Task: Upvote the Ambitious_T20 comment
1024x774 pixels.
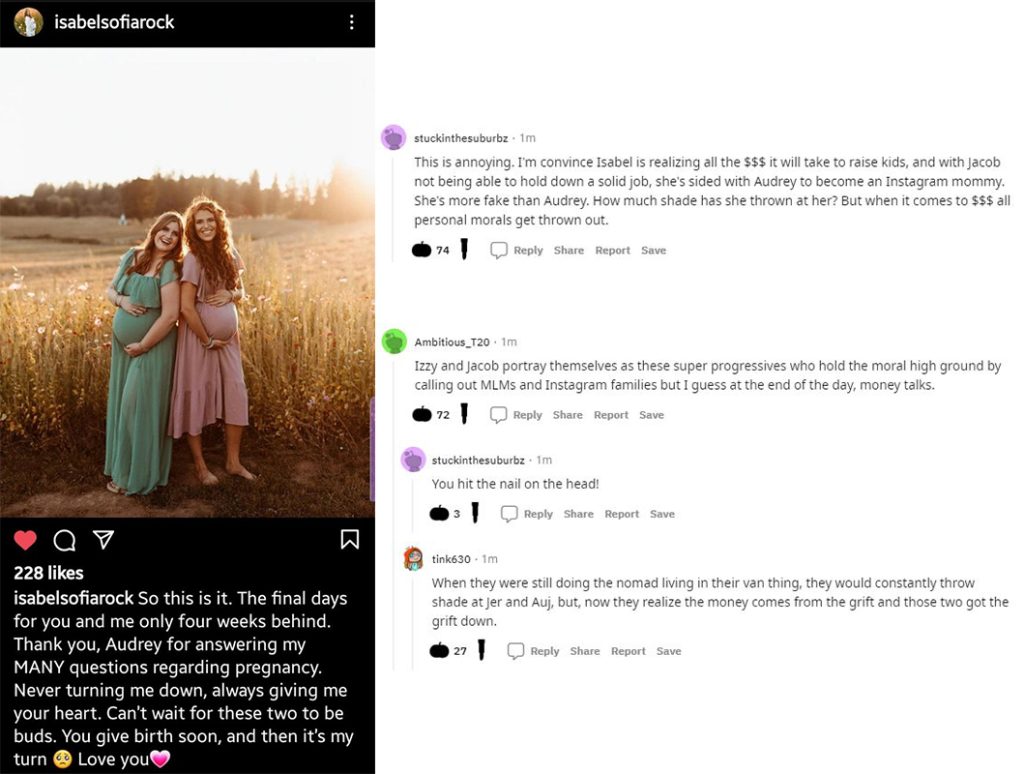Action: tap(421, 414)
